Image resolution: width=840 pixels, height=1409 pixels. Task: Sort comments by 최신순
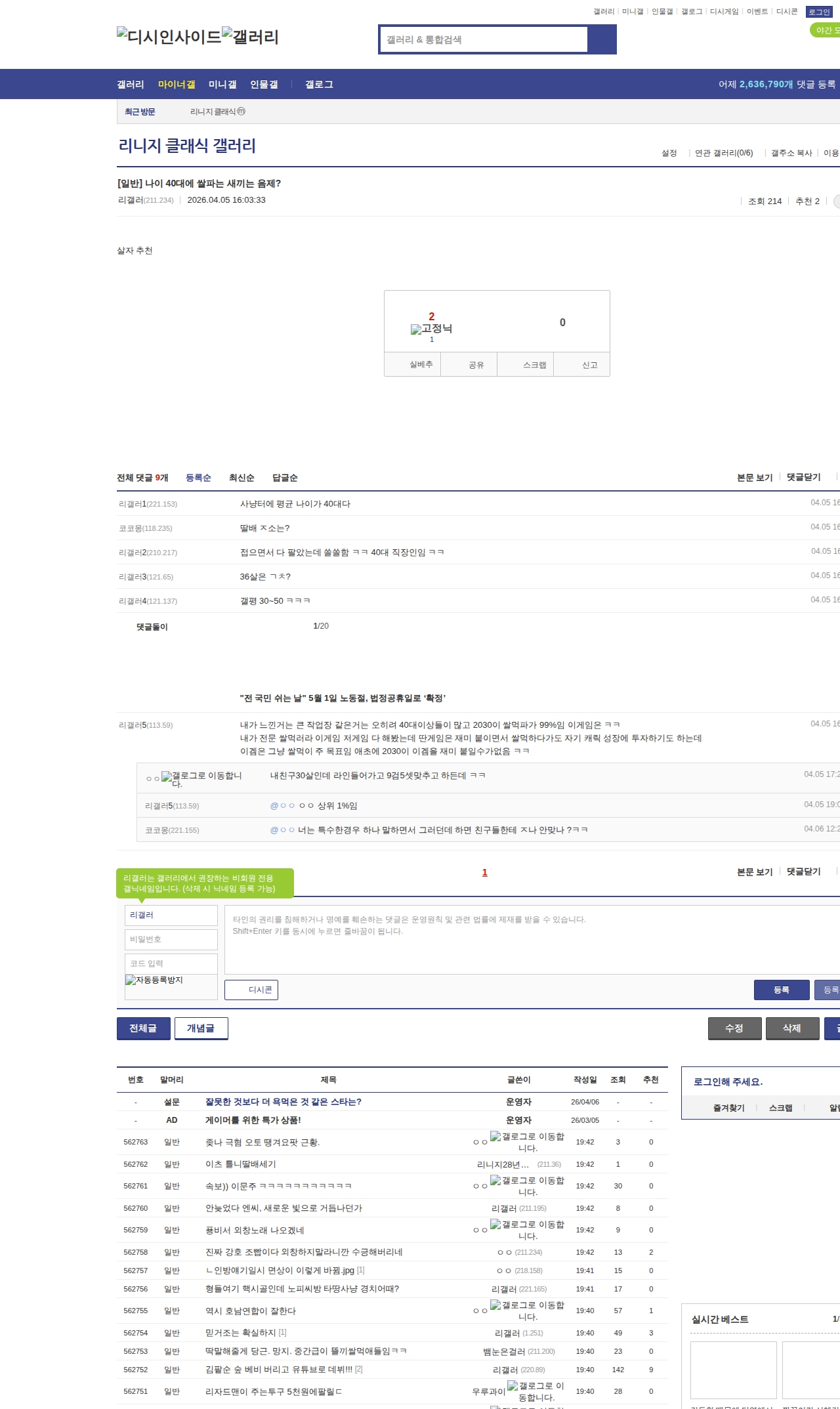click(x=241, y=478)
